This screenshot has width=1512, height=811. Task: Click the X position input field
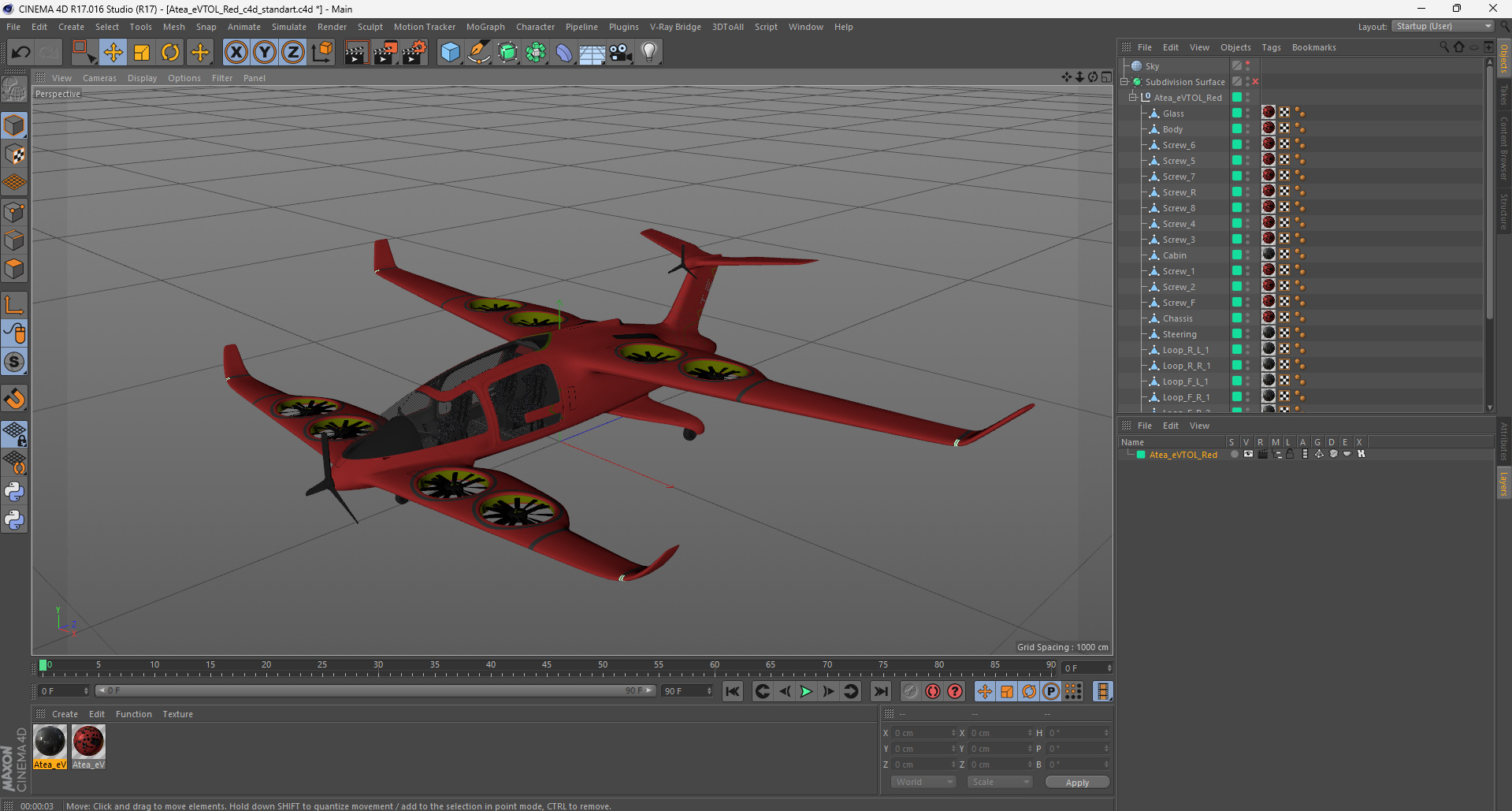click(924, 733)
